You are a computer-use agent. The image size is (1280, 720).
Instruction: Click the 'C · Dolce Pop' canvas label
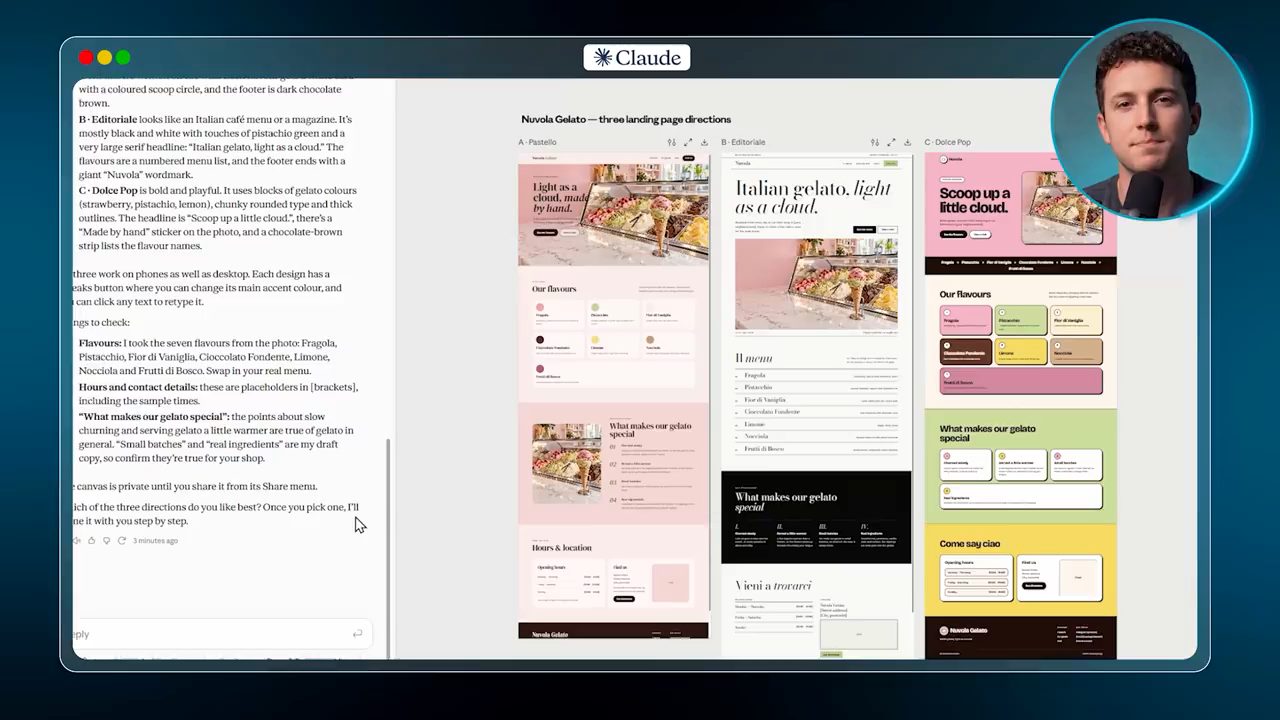click(948, 143)
